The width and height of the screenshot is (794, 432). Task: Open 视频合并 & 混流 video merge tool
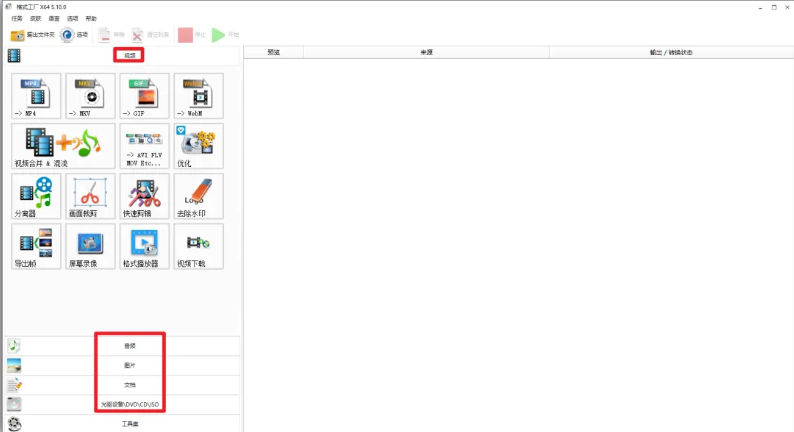(63, 146)
